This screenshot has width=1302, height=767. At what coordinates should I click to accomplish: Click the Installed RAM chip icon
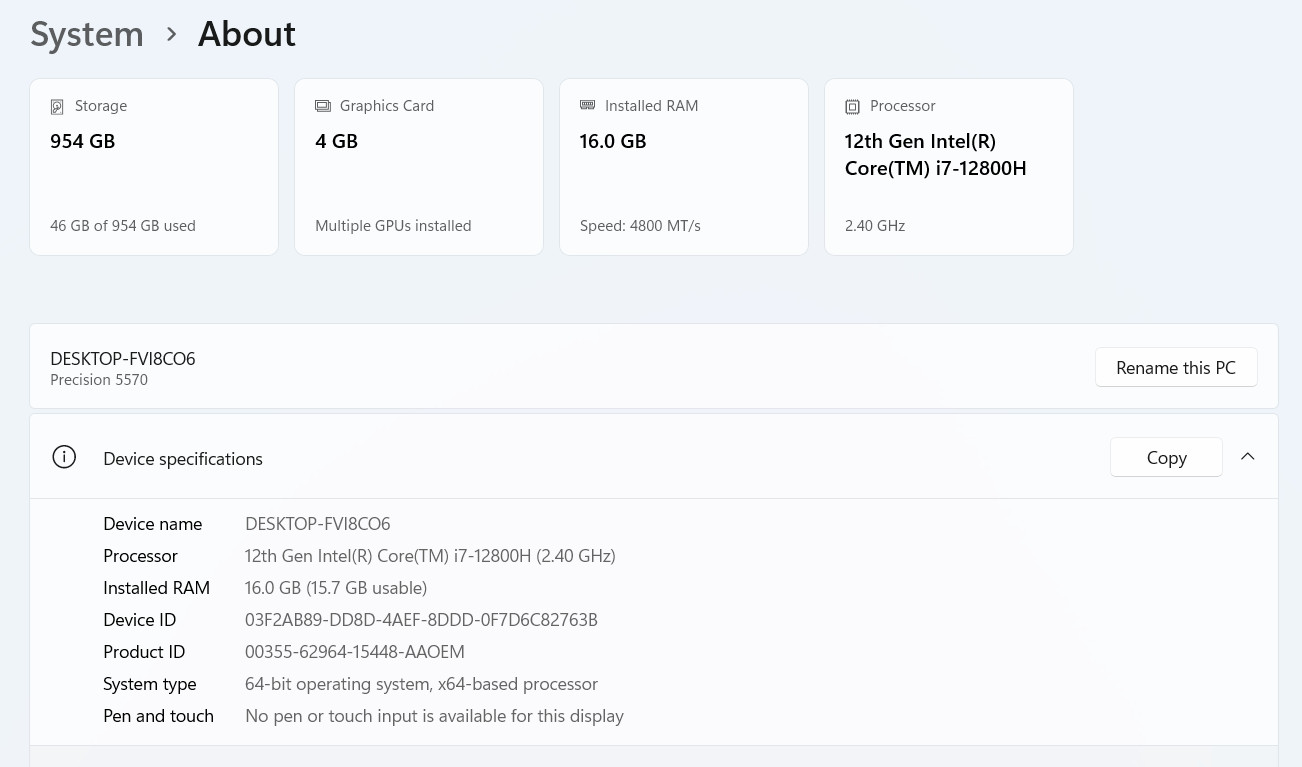point(587,105)
